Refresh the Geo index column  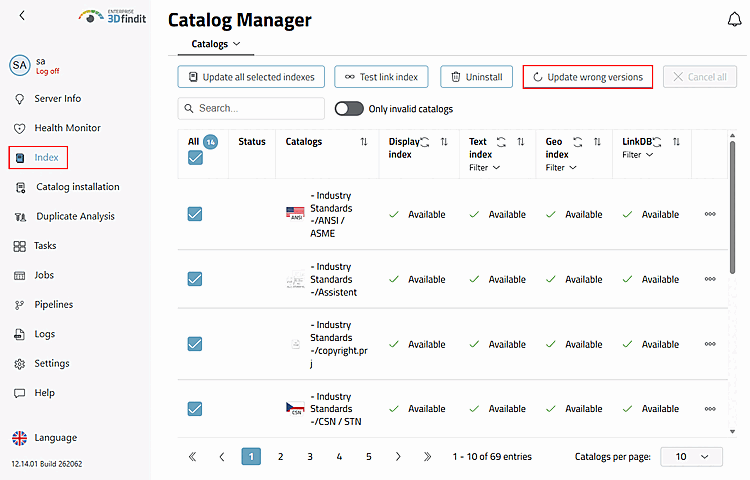(x=578, y=142)
